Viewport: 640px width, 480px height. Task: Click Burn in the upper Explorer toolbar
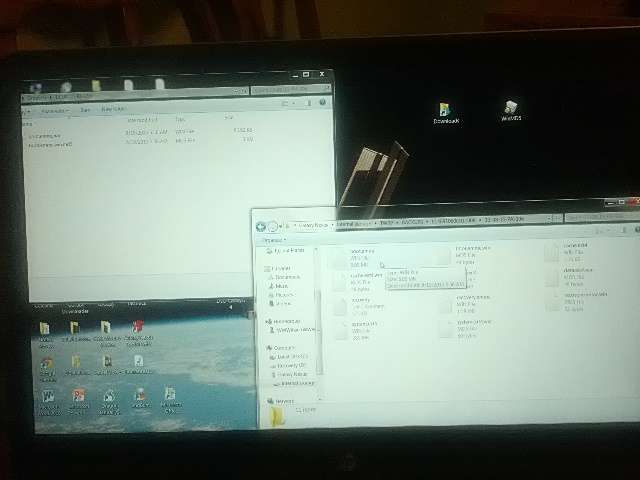tap(85, 110)
